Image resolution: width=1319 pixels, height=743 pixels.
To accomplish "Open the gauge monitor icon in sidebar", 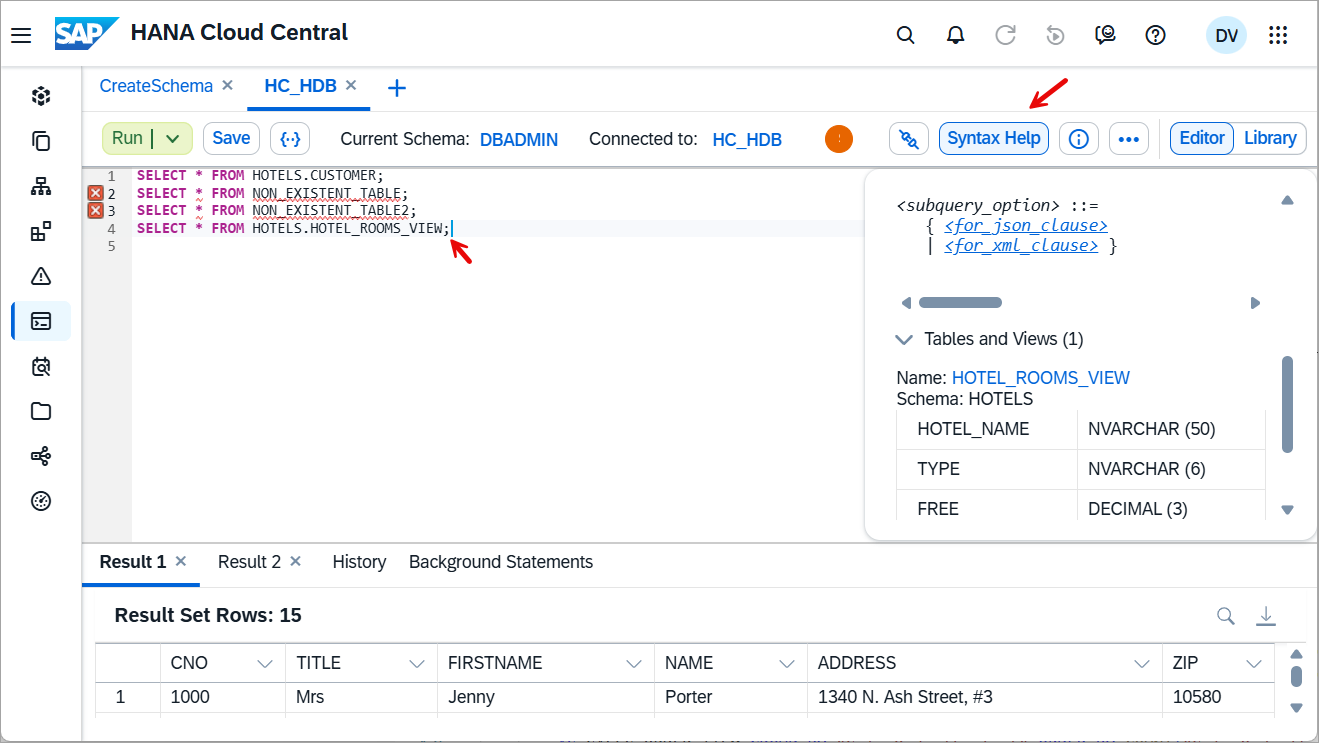I will coord(41,501).
